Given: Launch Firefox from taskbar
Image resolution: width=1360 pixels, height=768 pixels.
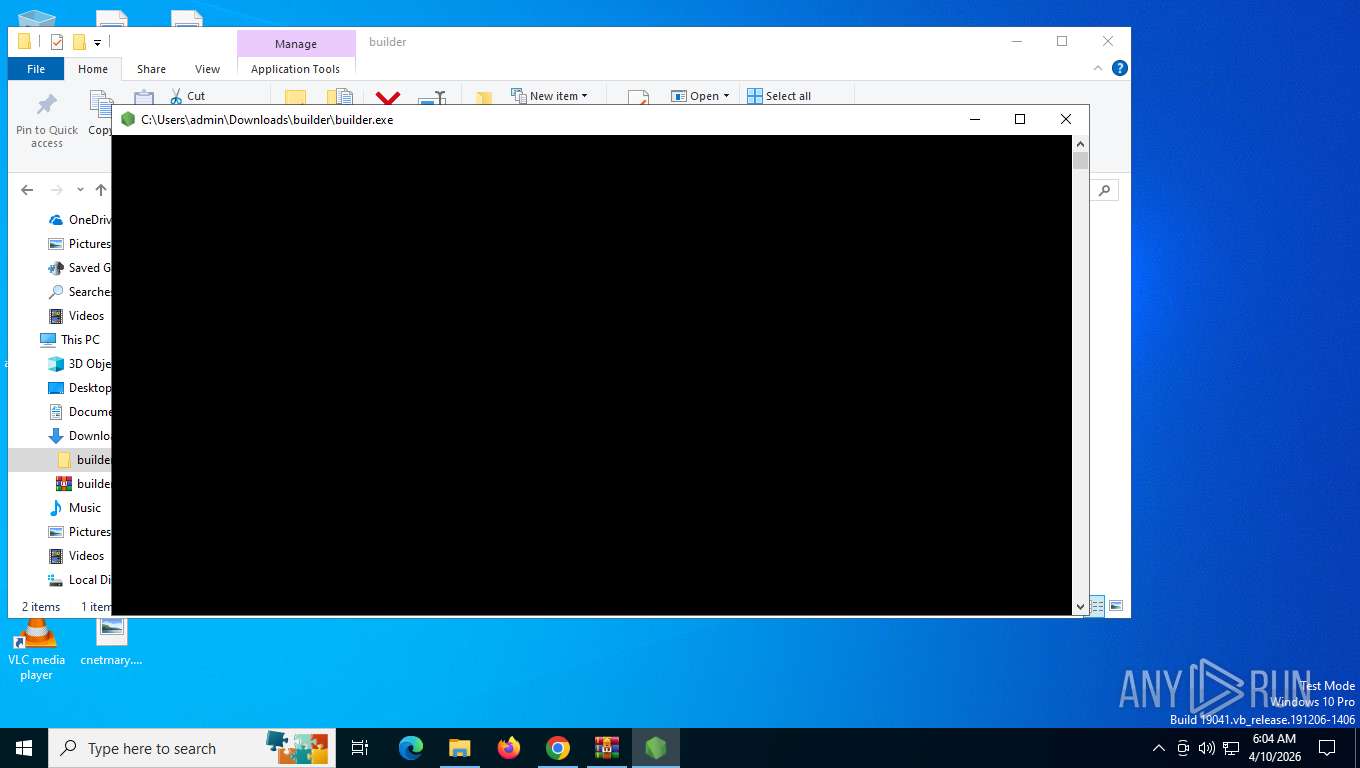Looking at the screenshot, I should click(509, 748).
